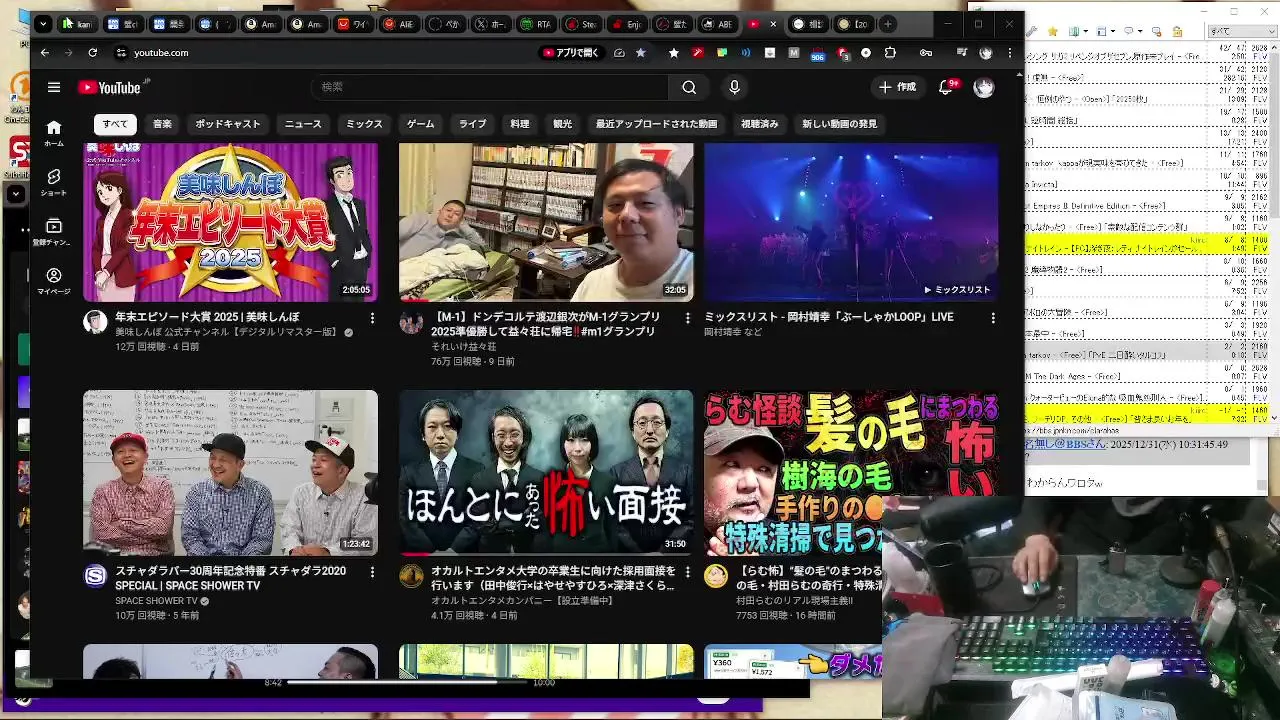Open 年末エピソード大賞 2025 video thumbnail

point(230,222)
